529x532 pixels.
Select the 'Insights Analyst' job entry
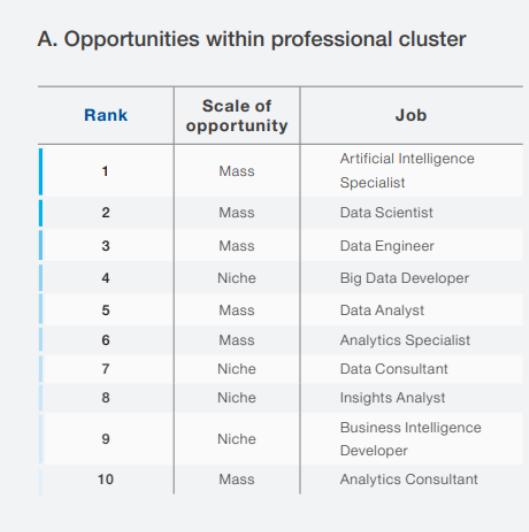393,398
